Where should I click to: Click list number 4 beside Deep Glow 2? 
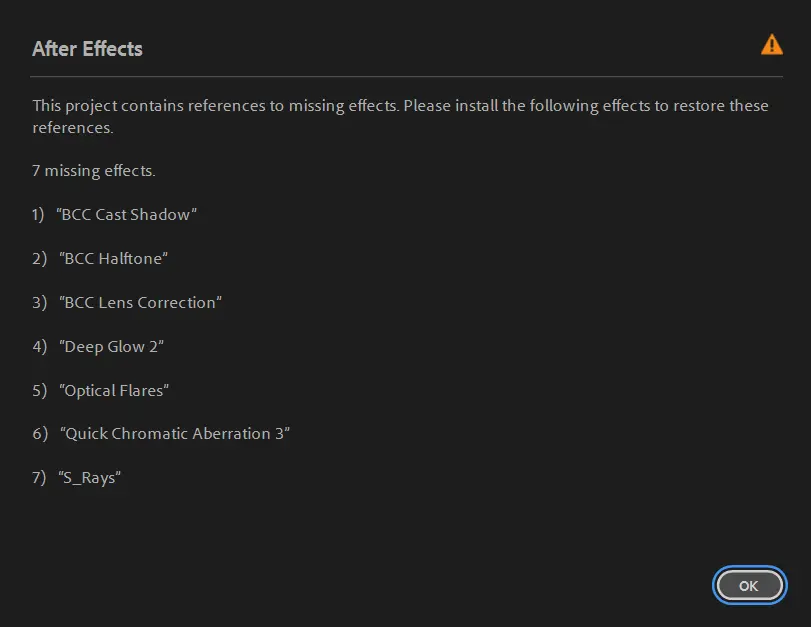pyautogui.click(x=39, y=347)
